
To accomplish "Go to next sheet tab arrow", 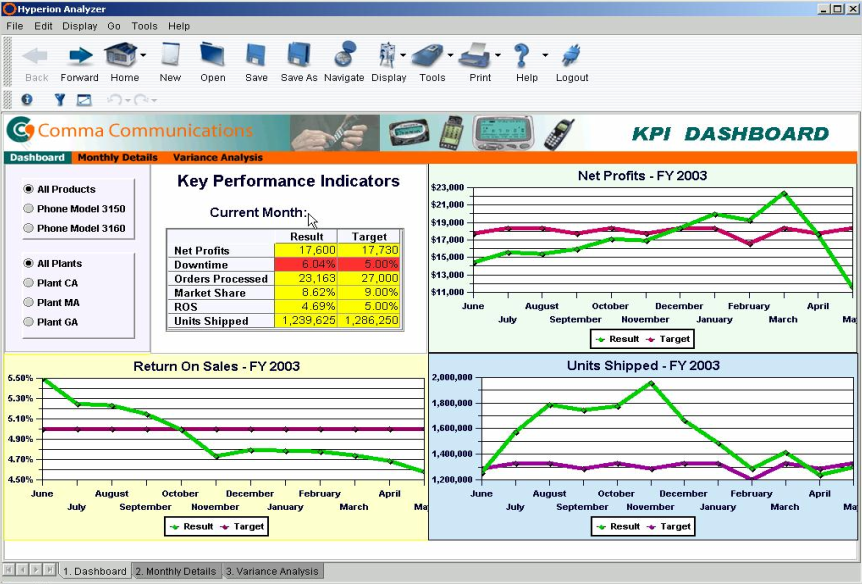I will [x=36, y=570].
